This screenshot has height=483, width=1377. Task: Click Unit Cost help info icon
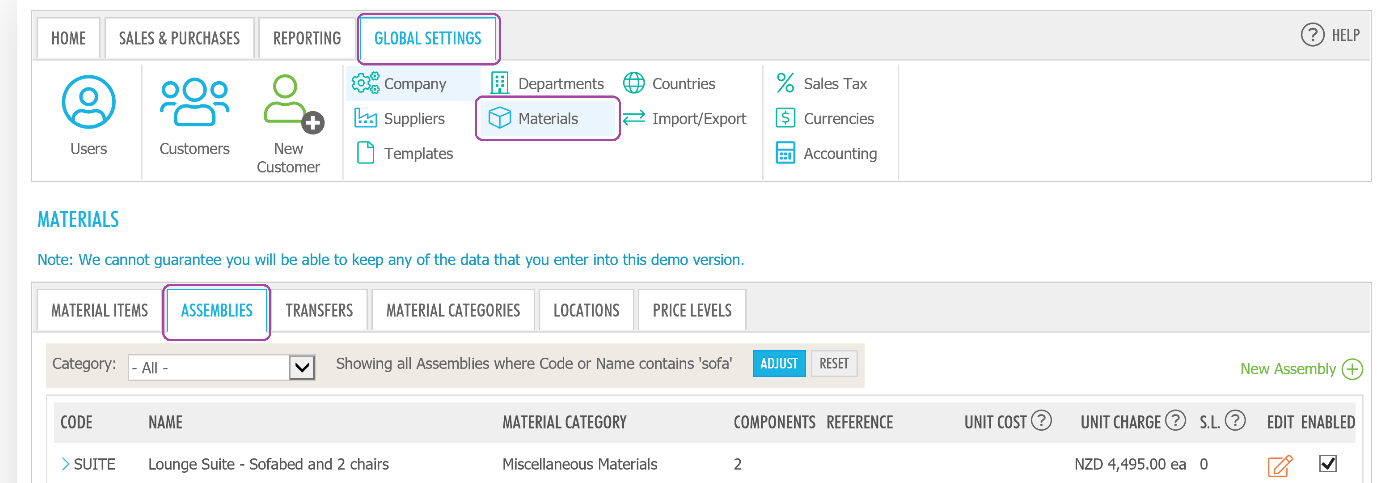coord(1041,421)
